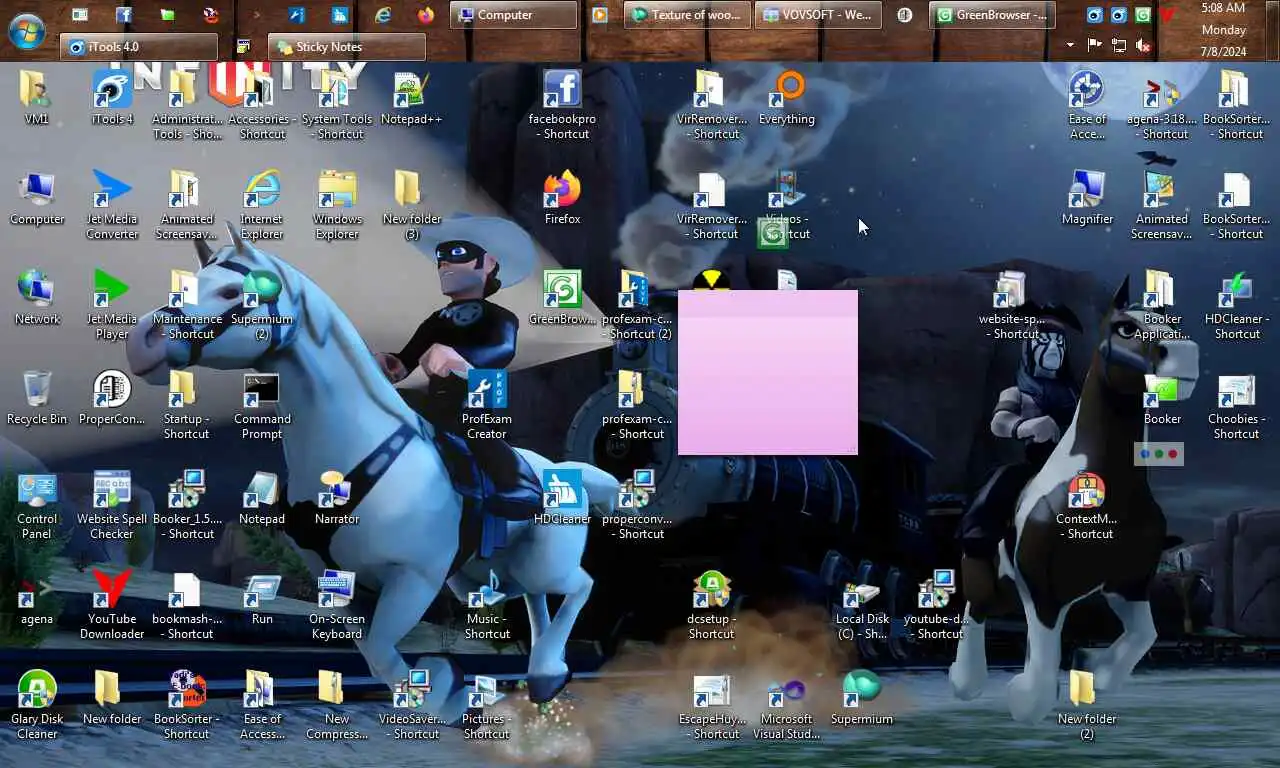Image resolution: width=1280 pixels, height=768 pixels.
Task: Open the Maintenance shortcut folder
Action: point(187,305)
